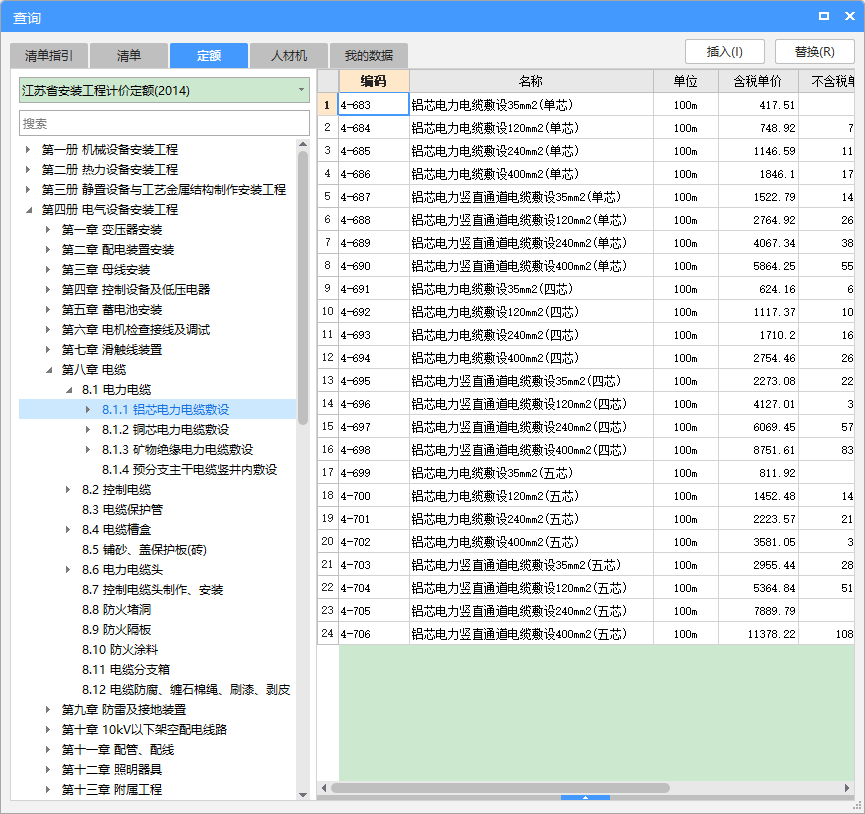
Task: Collapse the 第八章 电缆 chapter
Action: click(x=48, y=370)
